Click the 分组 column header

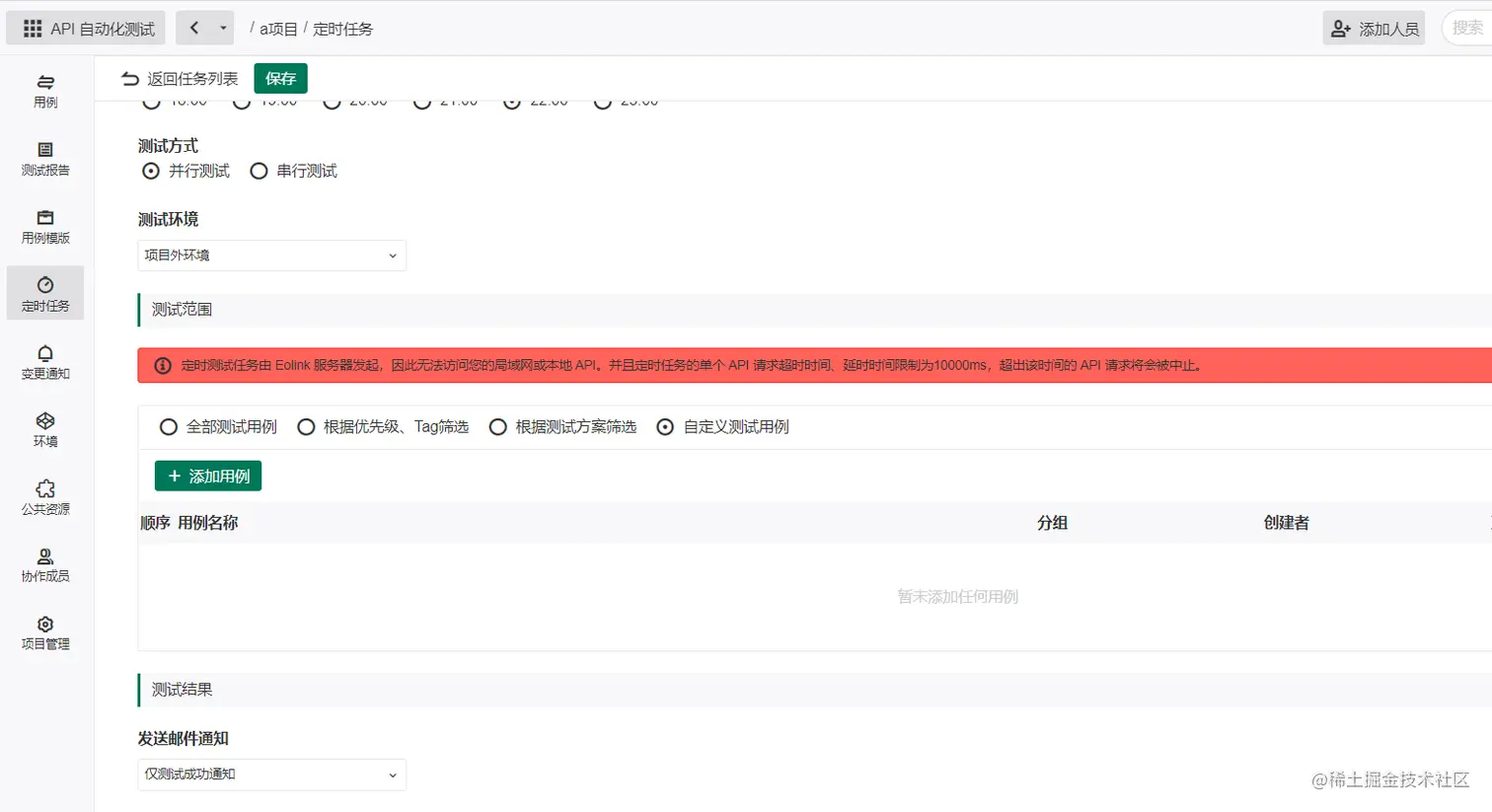coord(1052,523)
